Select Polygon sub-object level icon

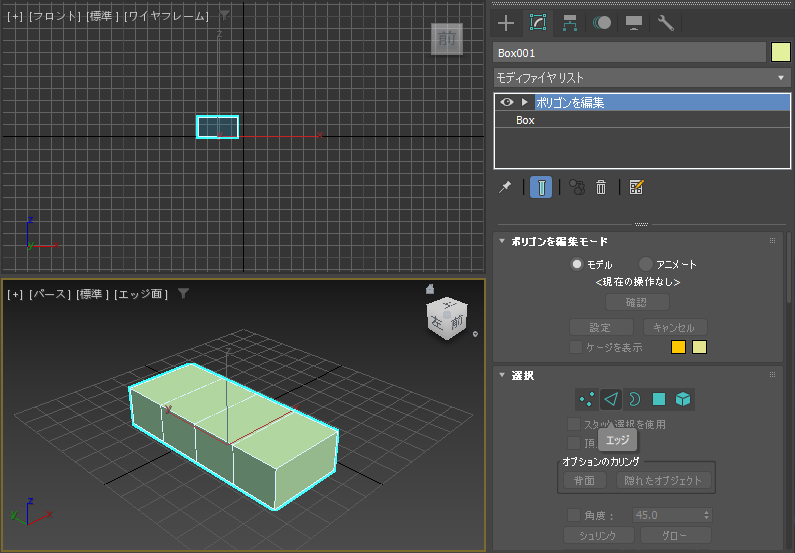[659, 399]
